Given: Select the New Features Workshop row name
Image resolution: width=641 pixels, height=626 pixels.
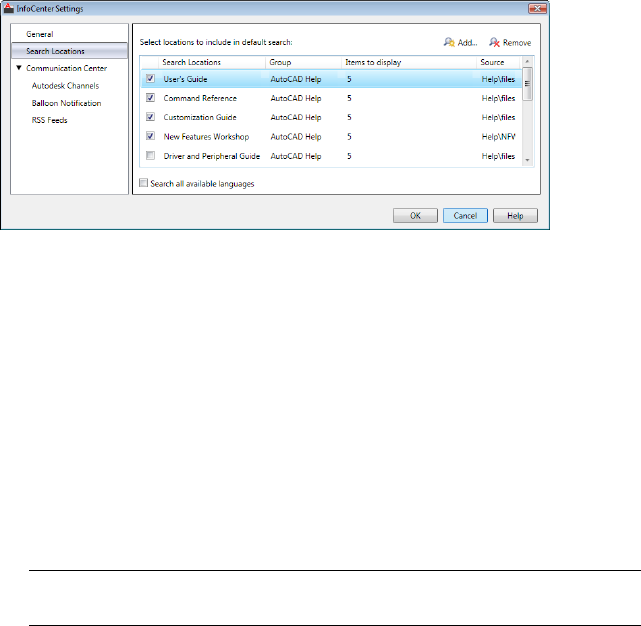Looking at the screenshot, I should click(x=206, y=137).
